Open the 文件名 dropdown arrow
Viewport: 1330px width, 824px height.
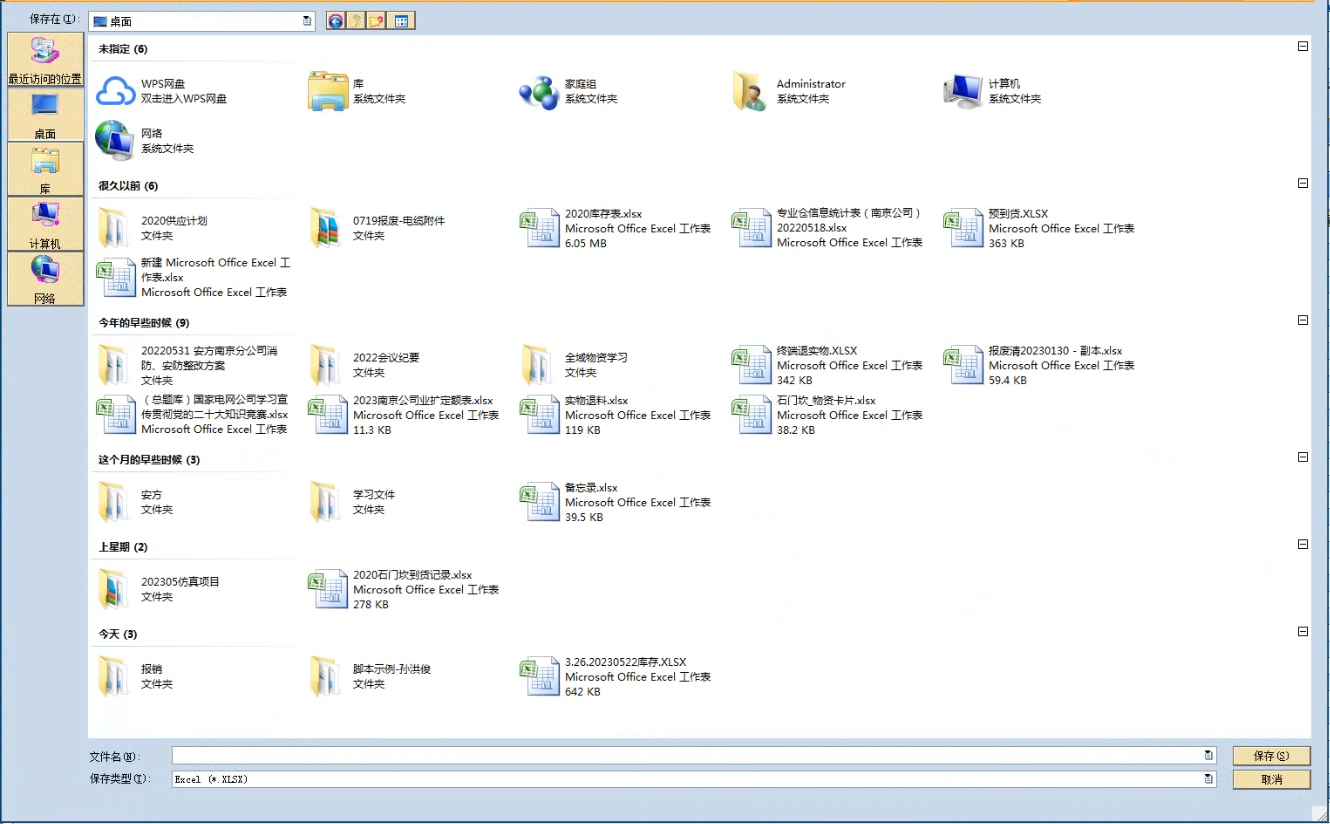1208,756
